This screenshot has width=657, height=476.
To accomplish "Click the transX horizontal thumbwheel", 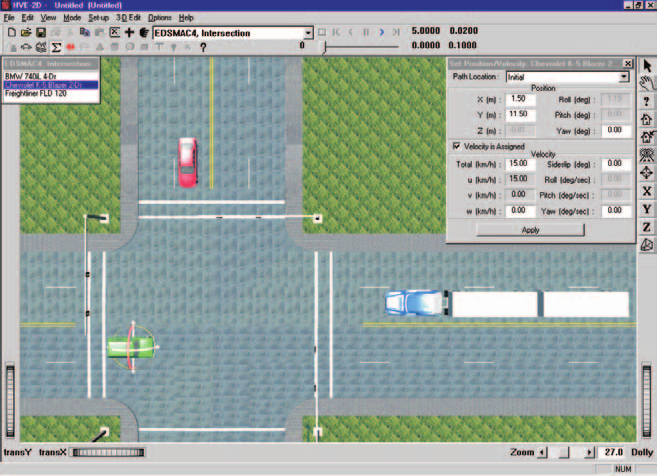I will [x=109, y=453].
